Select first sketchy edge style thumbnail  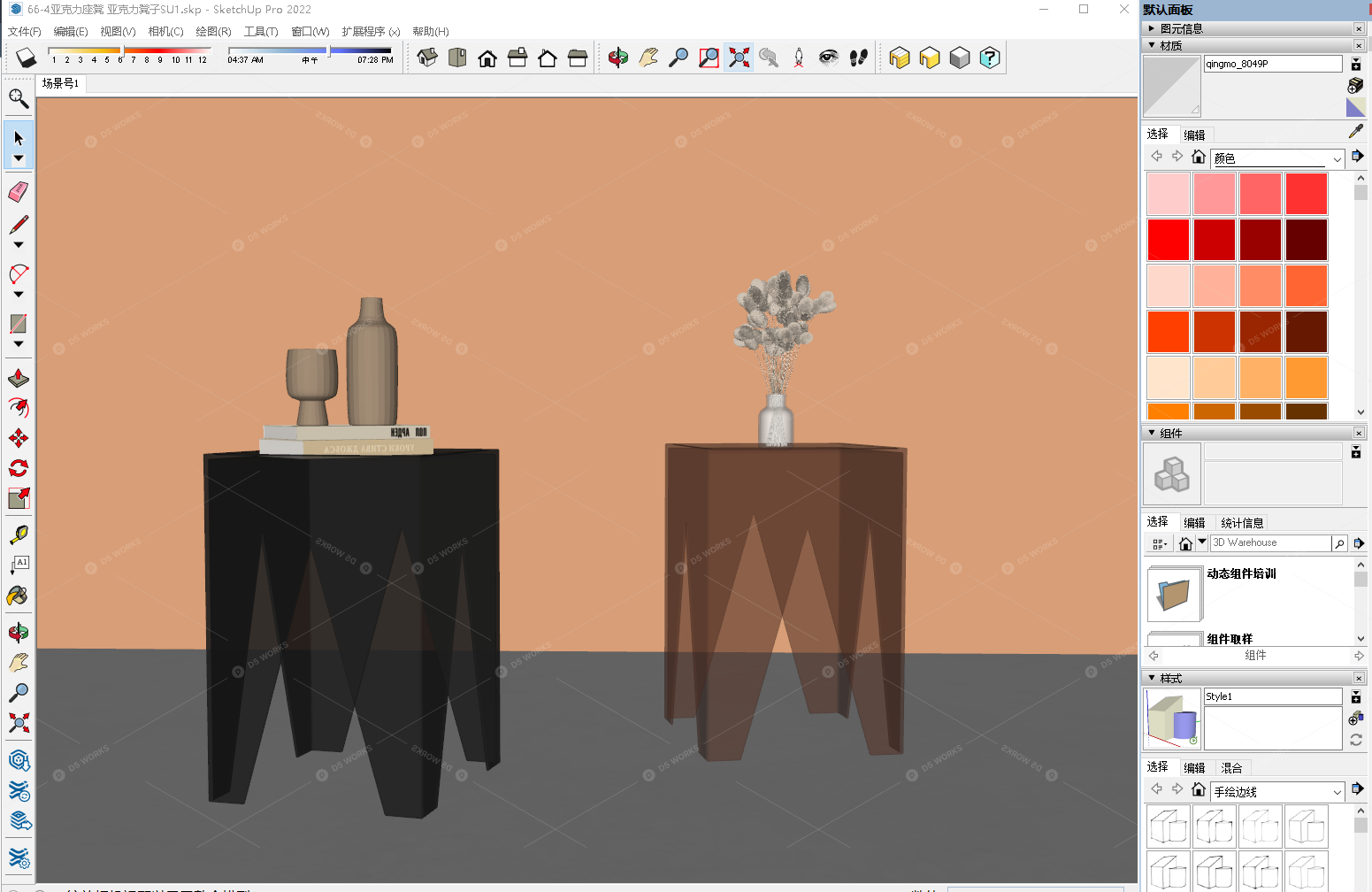tap(1169, 827)
